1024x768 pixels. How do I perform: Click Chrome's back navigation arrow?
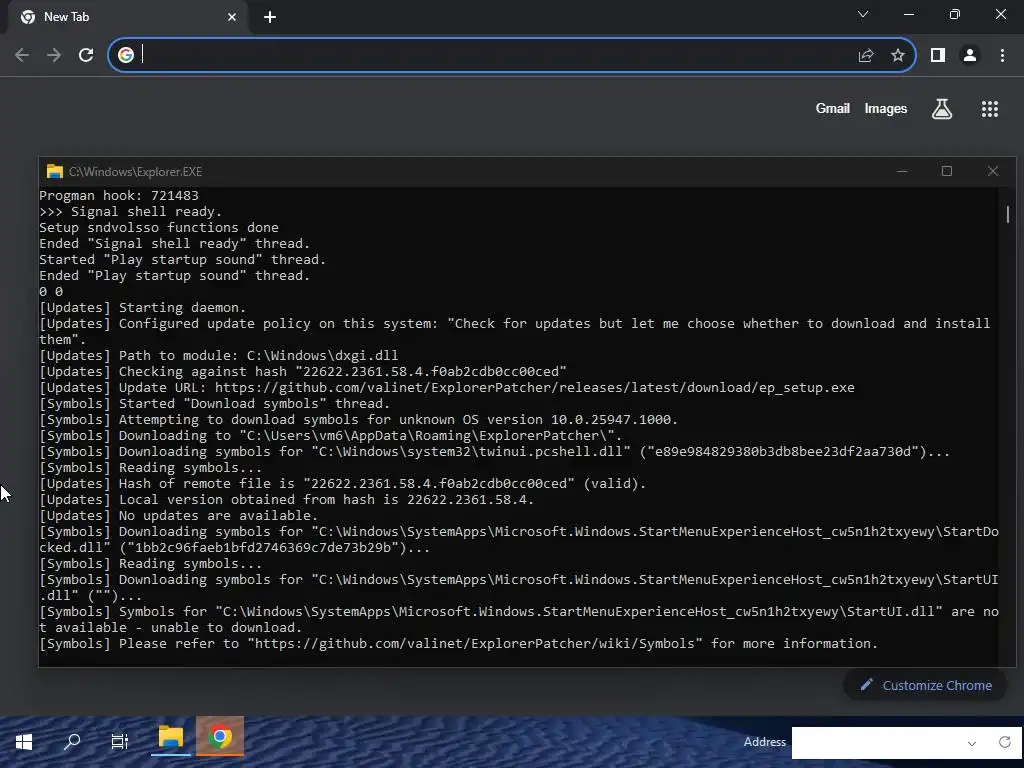(22, 56)
